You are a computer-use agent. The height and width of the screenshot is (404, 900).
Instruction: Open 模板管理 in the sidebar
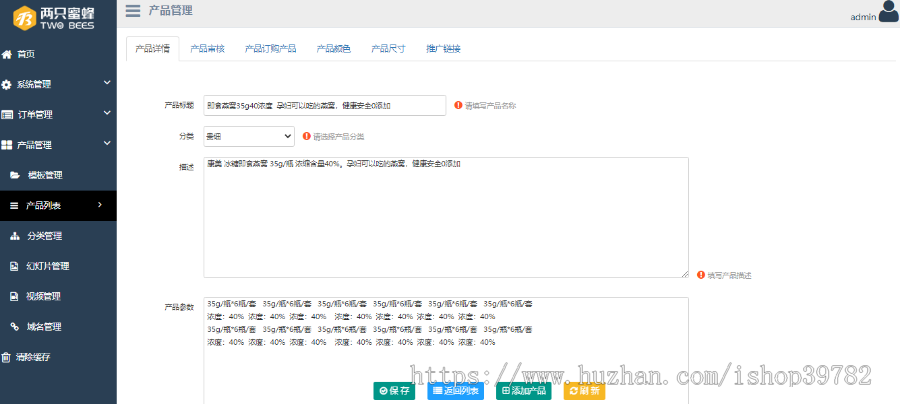[x=43, y=175]
